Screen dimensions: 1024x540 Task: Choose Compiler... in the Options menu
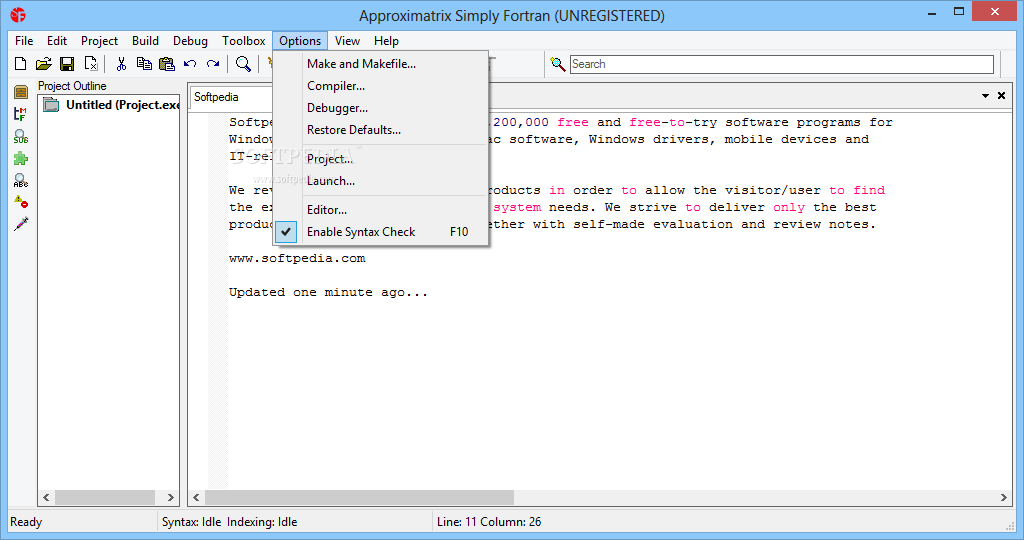tap(381, 86)
